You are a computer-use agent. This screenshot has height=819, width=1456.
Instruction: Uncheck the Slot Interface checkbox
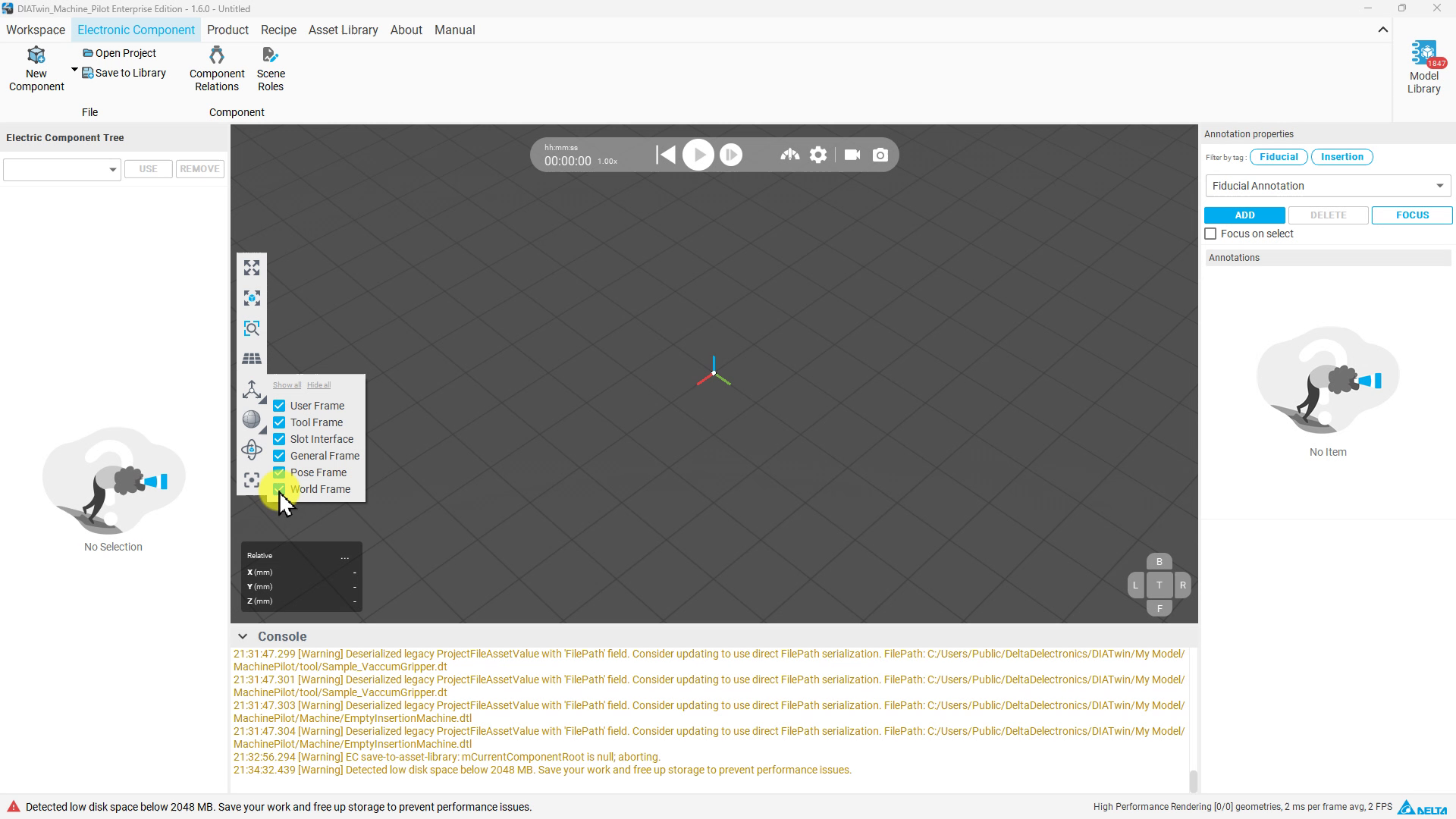coord(279,439)
